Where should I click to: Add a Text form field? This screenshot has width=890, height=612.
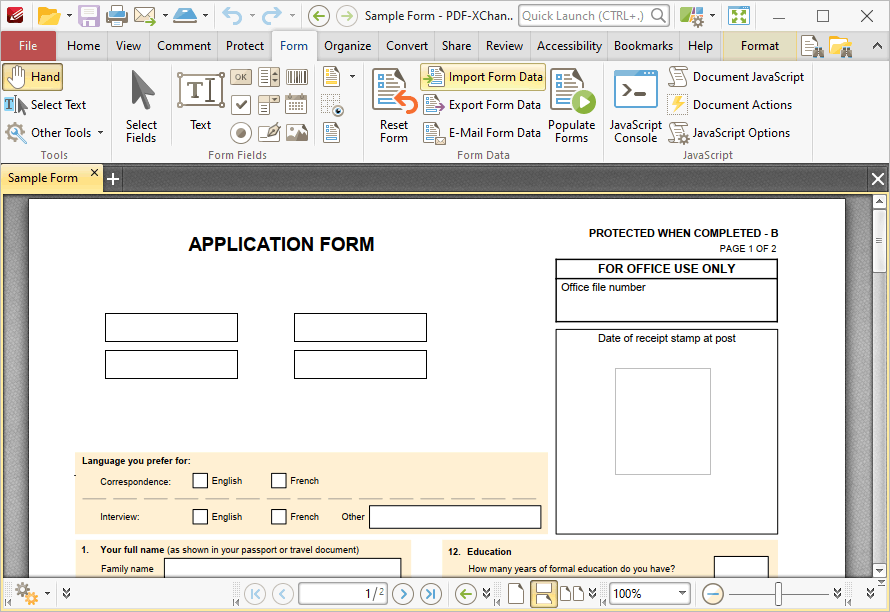[x=200, y=101]
